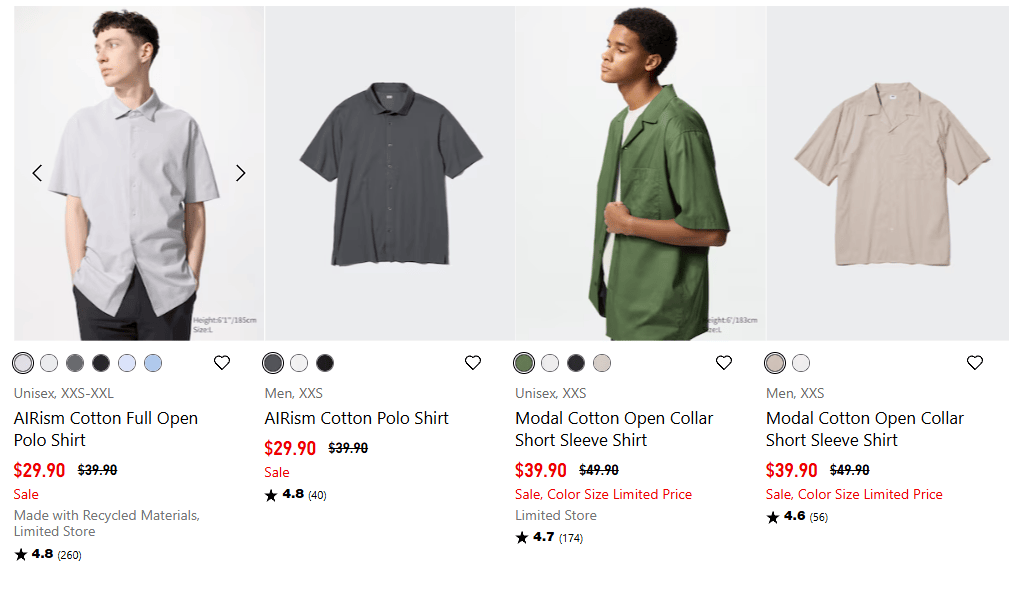The width and height of the screenshot is (1009, 610).
Task: Select the black swatch on the Full Open Polo
Action: (x=101, y=363)
